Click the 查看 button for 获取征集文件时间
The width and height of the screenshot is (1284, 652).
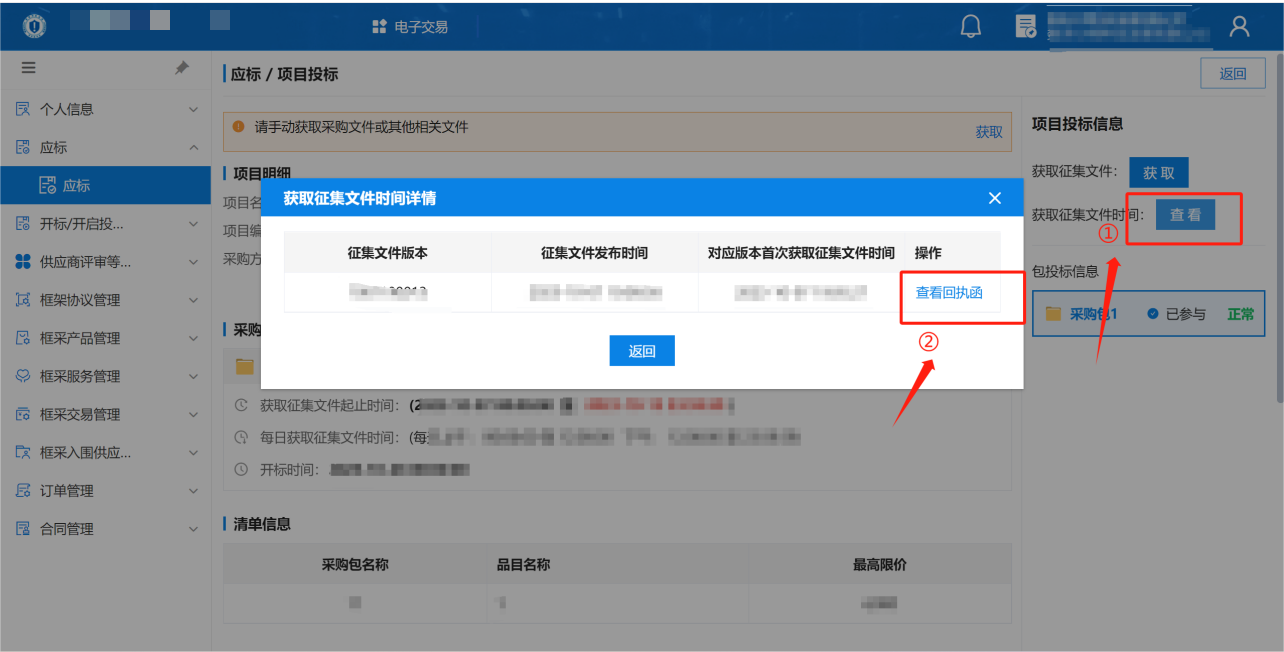(x=1186, y=214)
